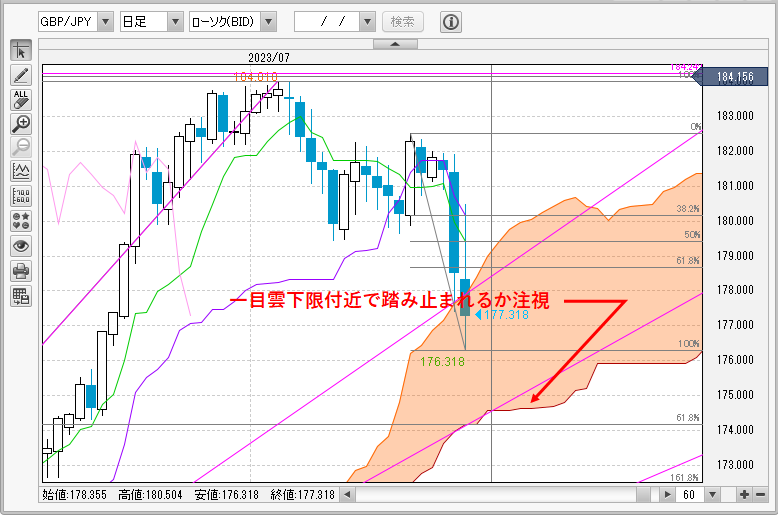Screen dimensions: 778x515
Task: Increase chart bars with plus button
Action: coord(744,495)
